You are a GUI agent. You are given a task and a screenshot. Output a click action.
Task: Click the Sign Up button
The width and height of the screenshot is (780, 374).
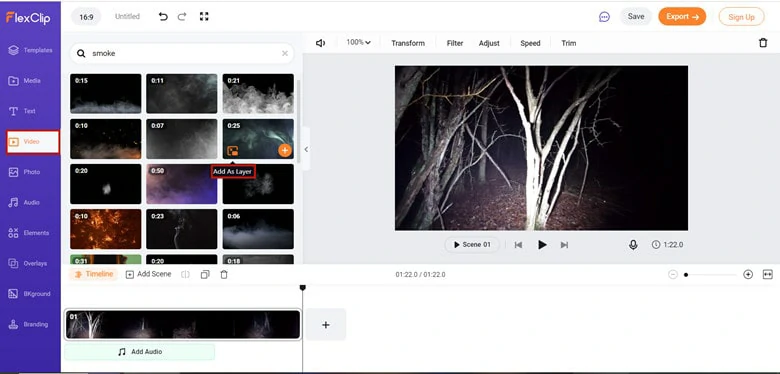click(x=741, y=17)
